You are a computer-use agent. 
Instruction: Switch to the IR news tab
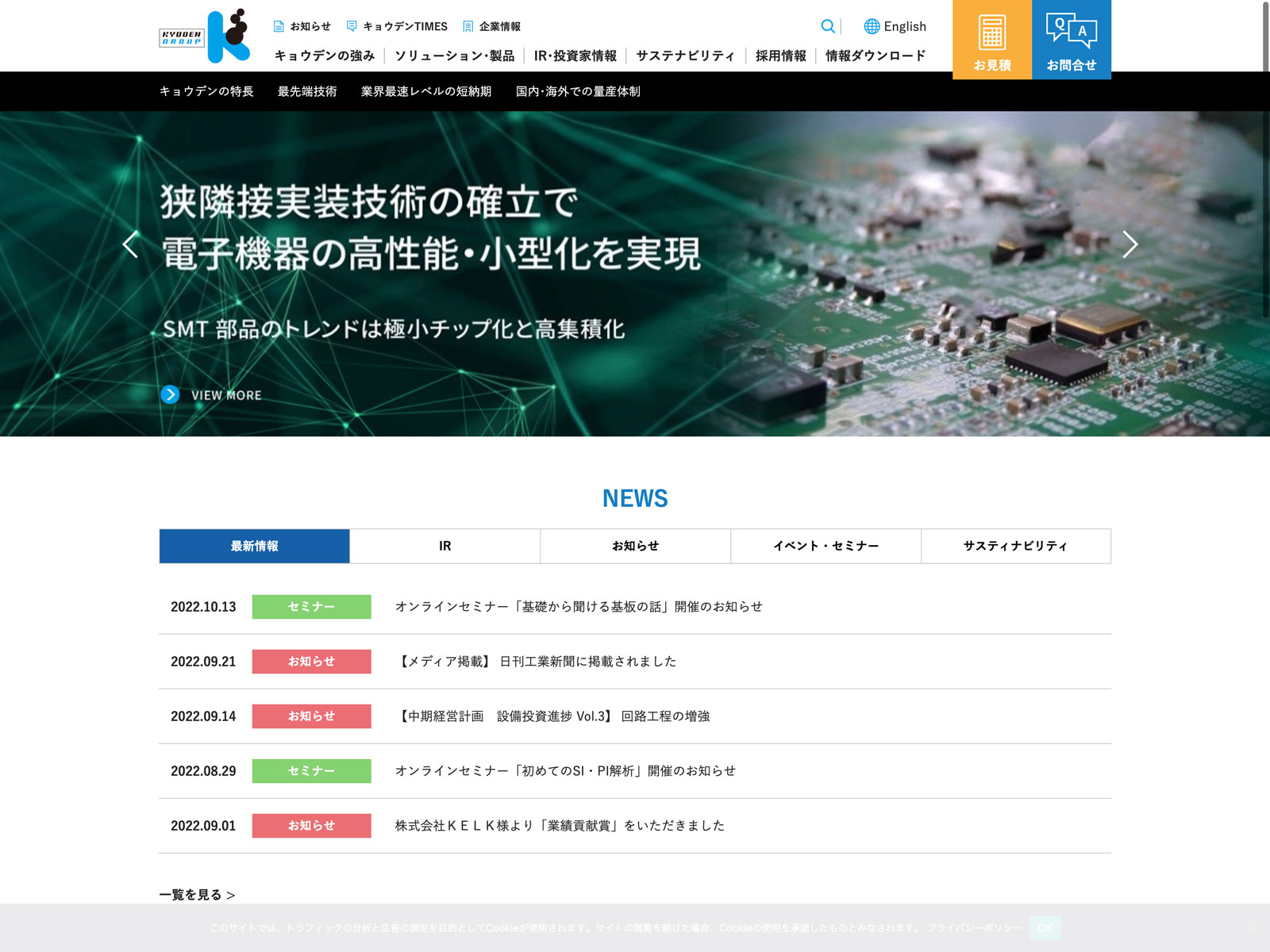point(444,546)
